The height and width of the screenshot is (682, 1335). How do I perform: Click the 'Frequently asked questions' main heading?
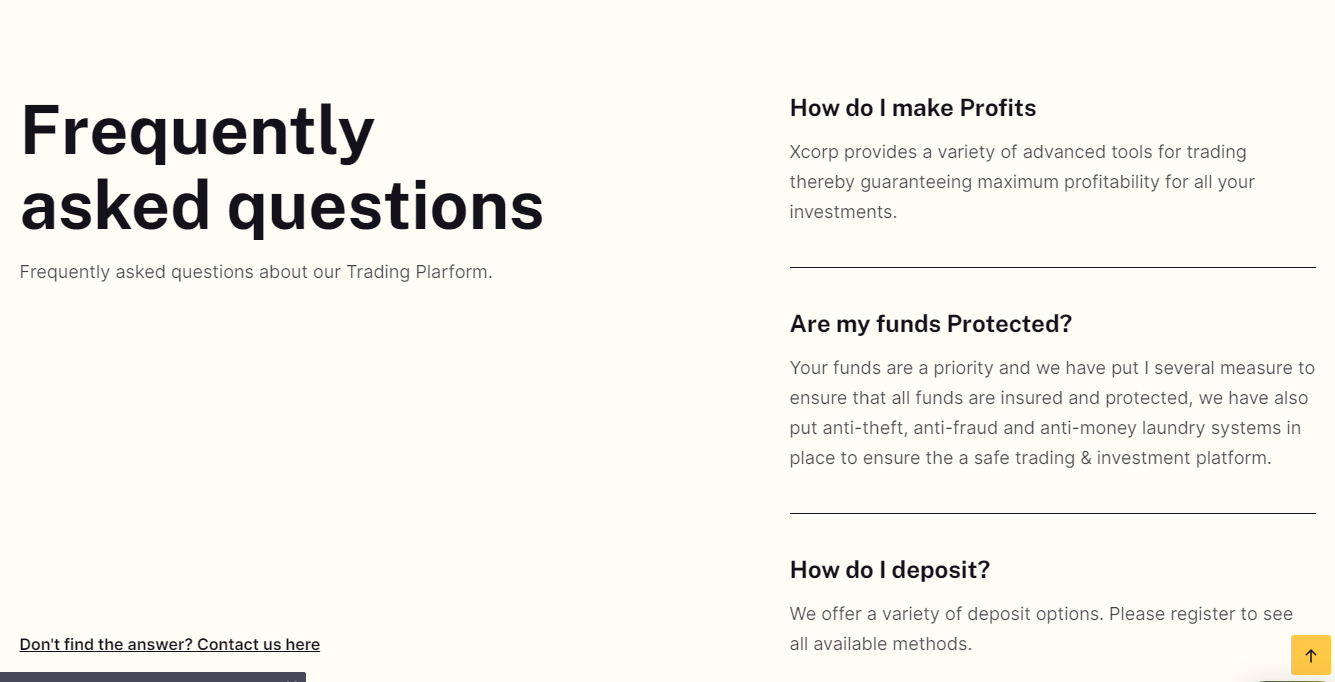click(x=282, y=168)
